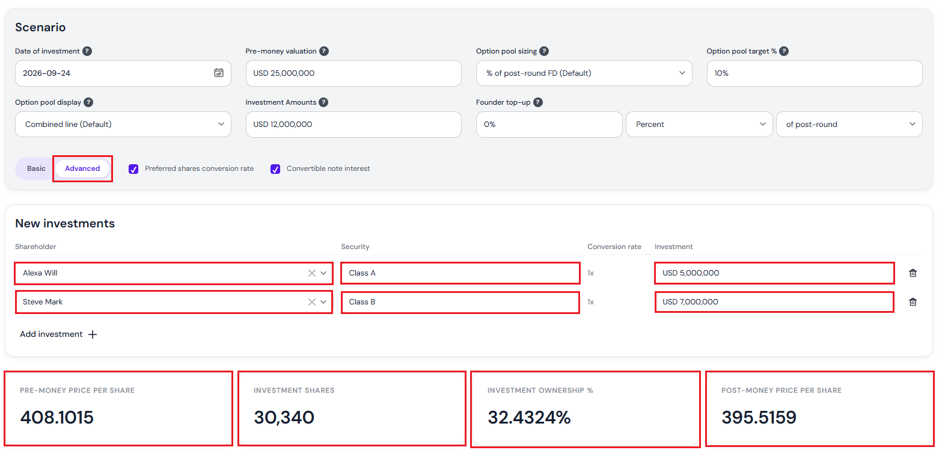Expand the Steve Mark shareholder dropdown arrow
The width and height of the screenshot is (939, 450).
point(324,302)
